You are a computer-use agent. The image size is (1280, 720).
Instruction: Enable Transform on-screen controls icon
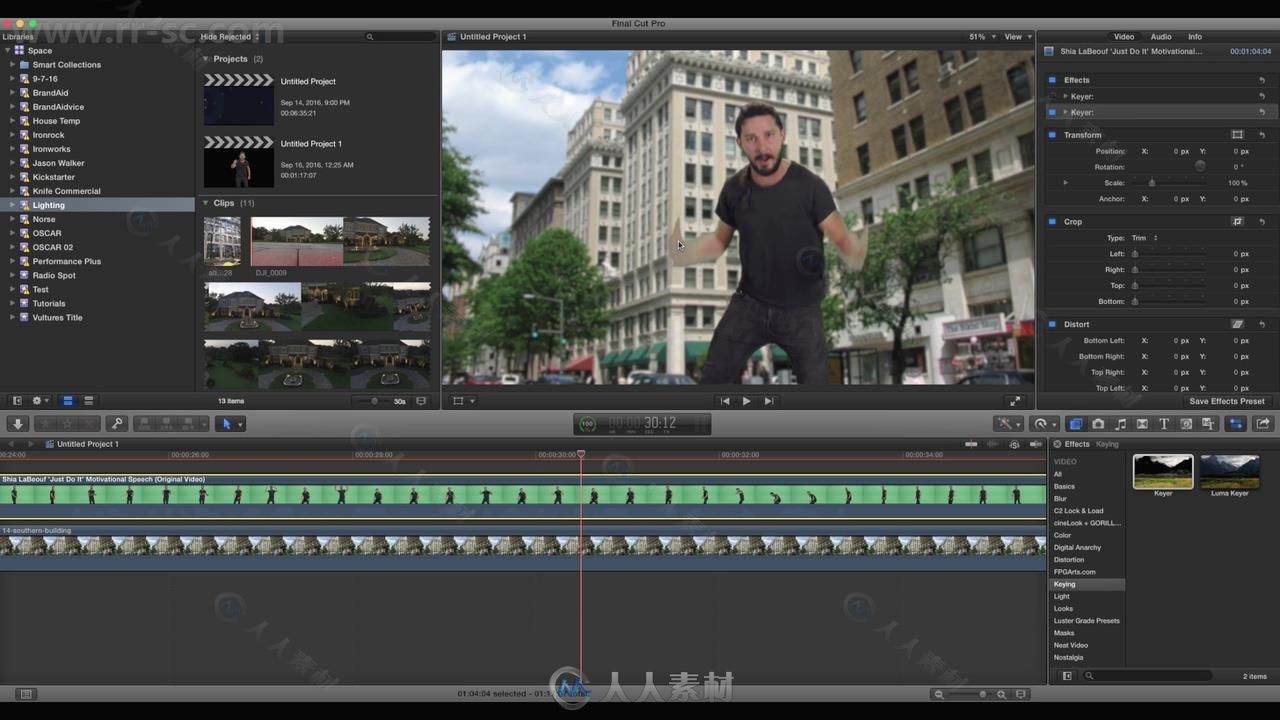[1237, 135]
